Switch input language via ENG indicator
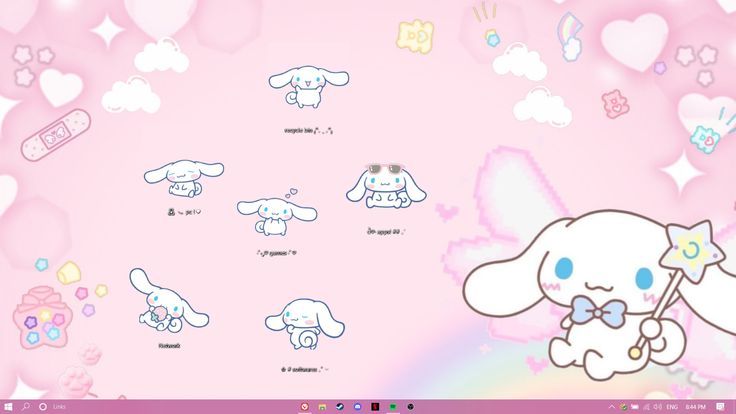The width and height of the screenshot is (736, 414). (672, 407)
